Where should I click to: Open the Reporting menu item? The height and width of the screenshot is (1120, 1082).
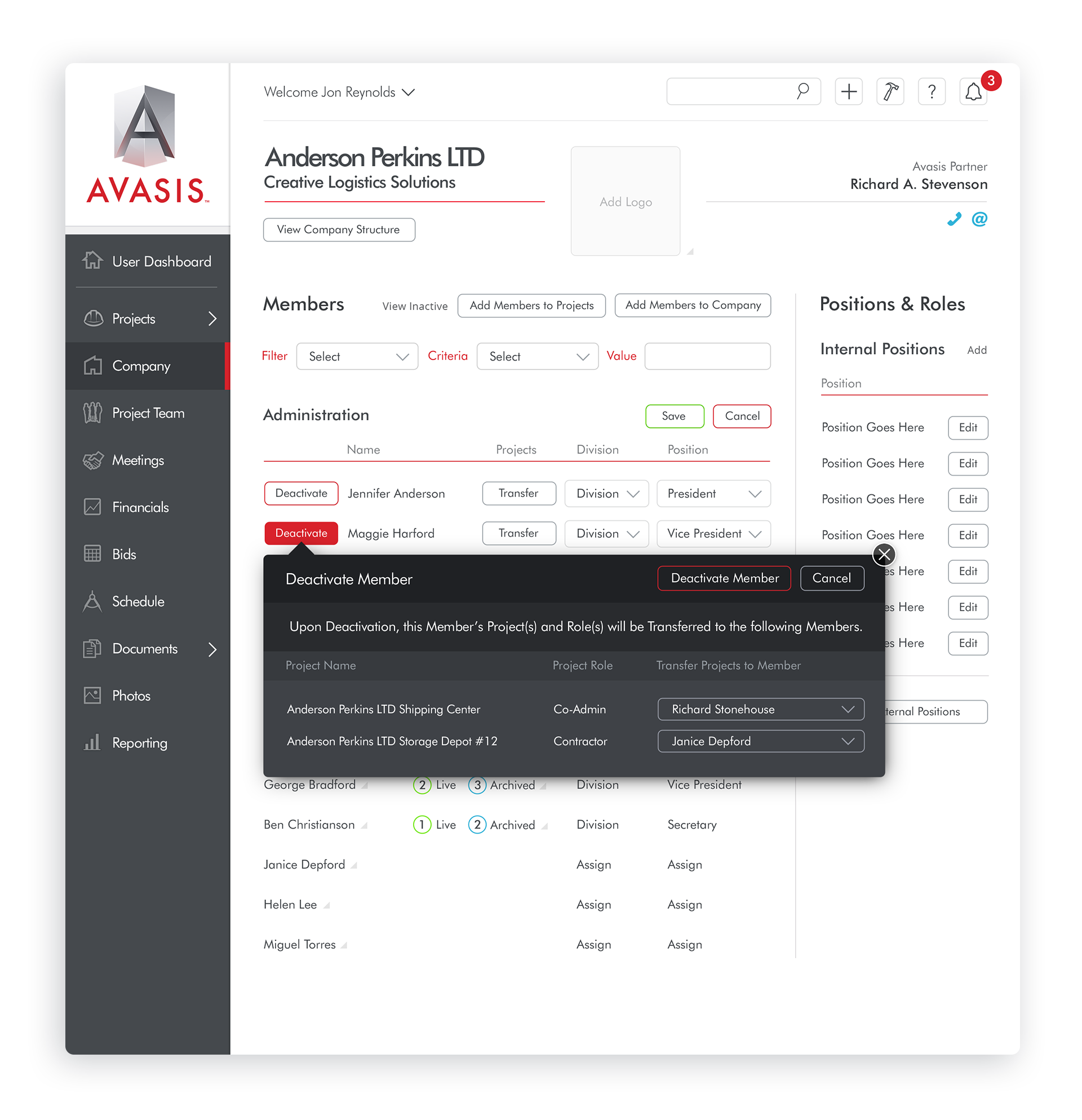coord(148,742)
